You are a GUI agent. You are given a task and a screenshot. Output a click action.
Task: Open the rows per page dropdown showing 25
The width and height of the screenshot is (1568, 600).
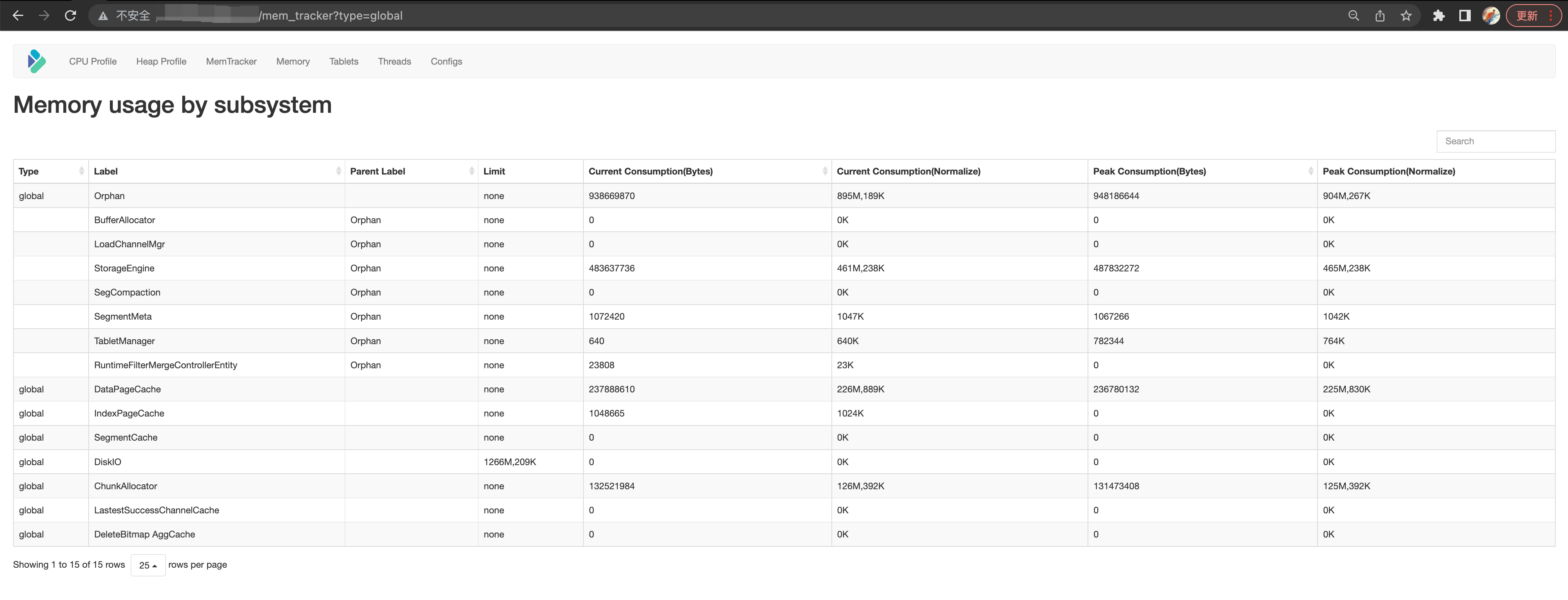(x=148, y=565)
